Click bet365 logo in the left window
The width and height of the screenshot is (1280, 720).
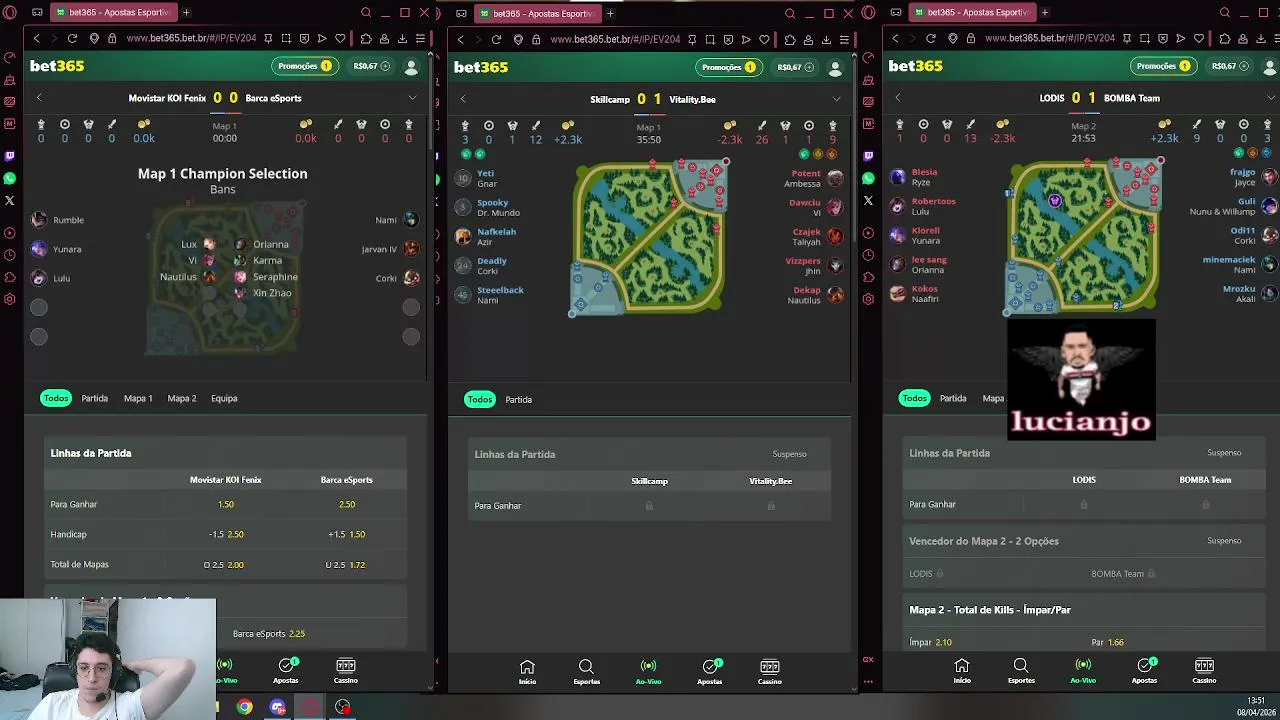pyautogui.click(x=57, y=66)
